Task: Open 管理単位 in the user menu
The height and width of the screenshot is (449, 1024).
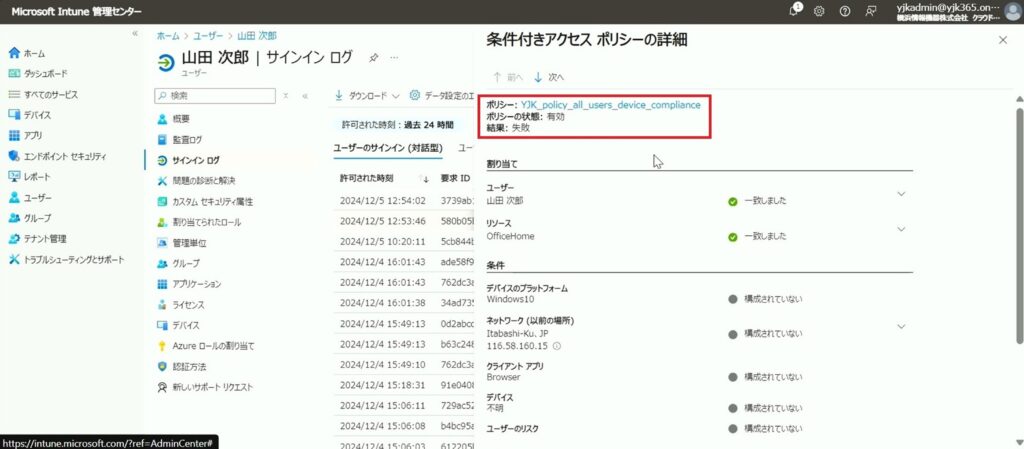Action: pyautogui.click(x=182, y=243)
